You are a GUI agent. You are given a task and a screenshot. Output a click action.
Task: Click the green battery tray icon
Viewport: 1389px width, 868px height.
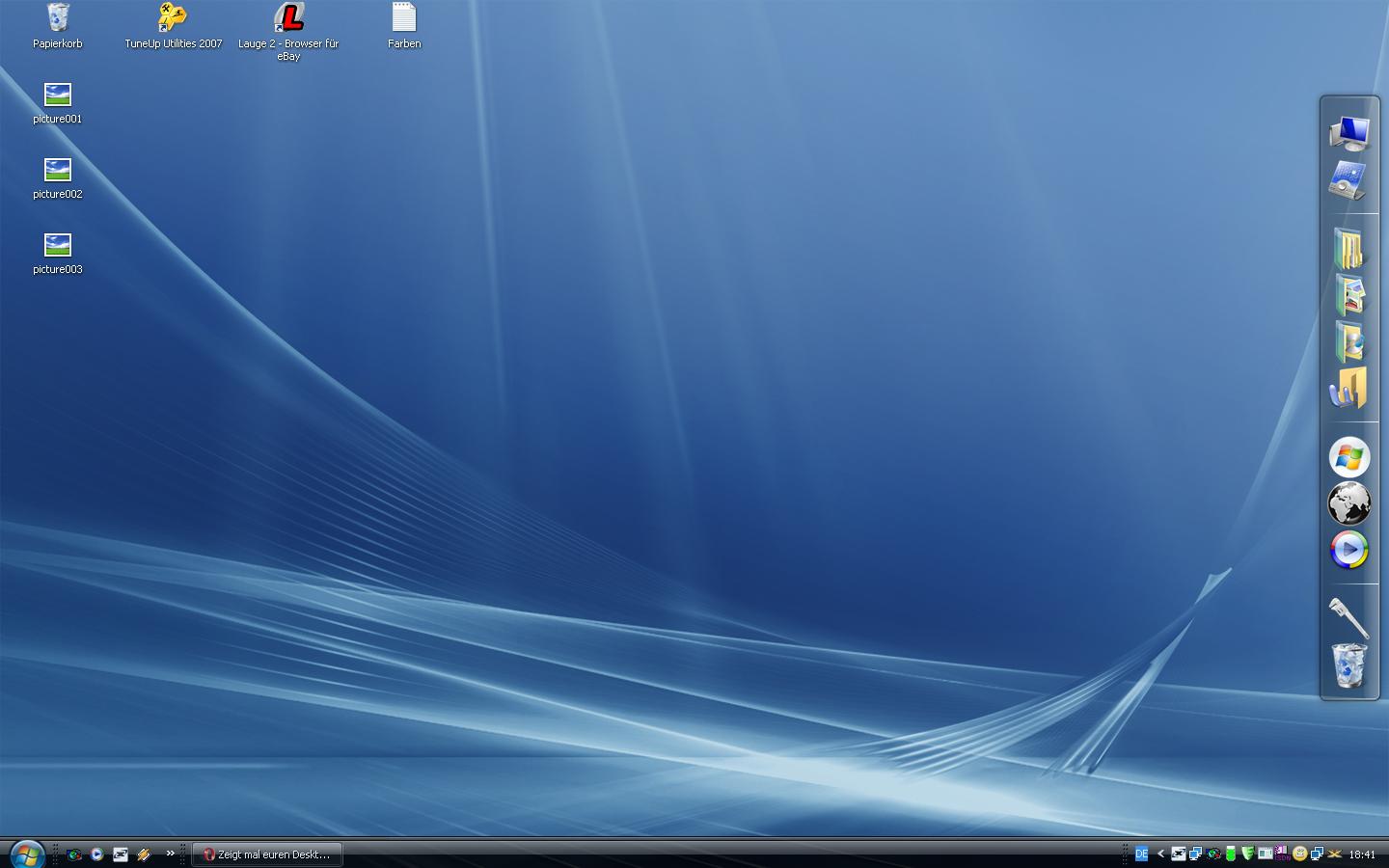1231,854
